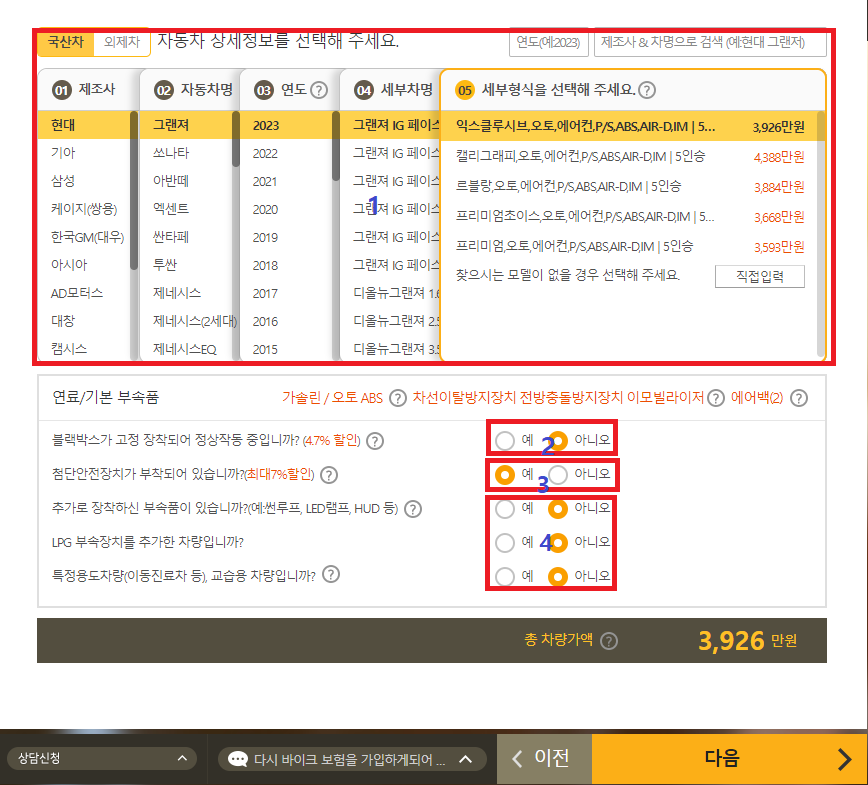The width and height of the screenshot is (868, 785).
Task: Select trim 캘리그래피 4,388만원
Action: [630, 157]
